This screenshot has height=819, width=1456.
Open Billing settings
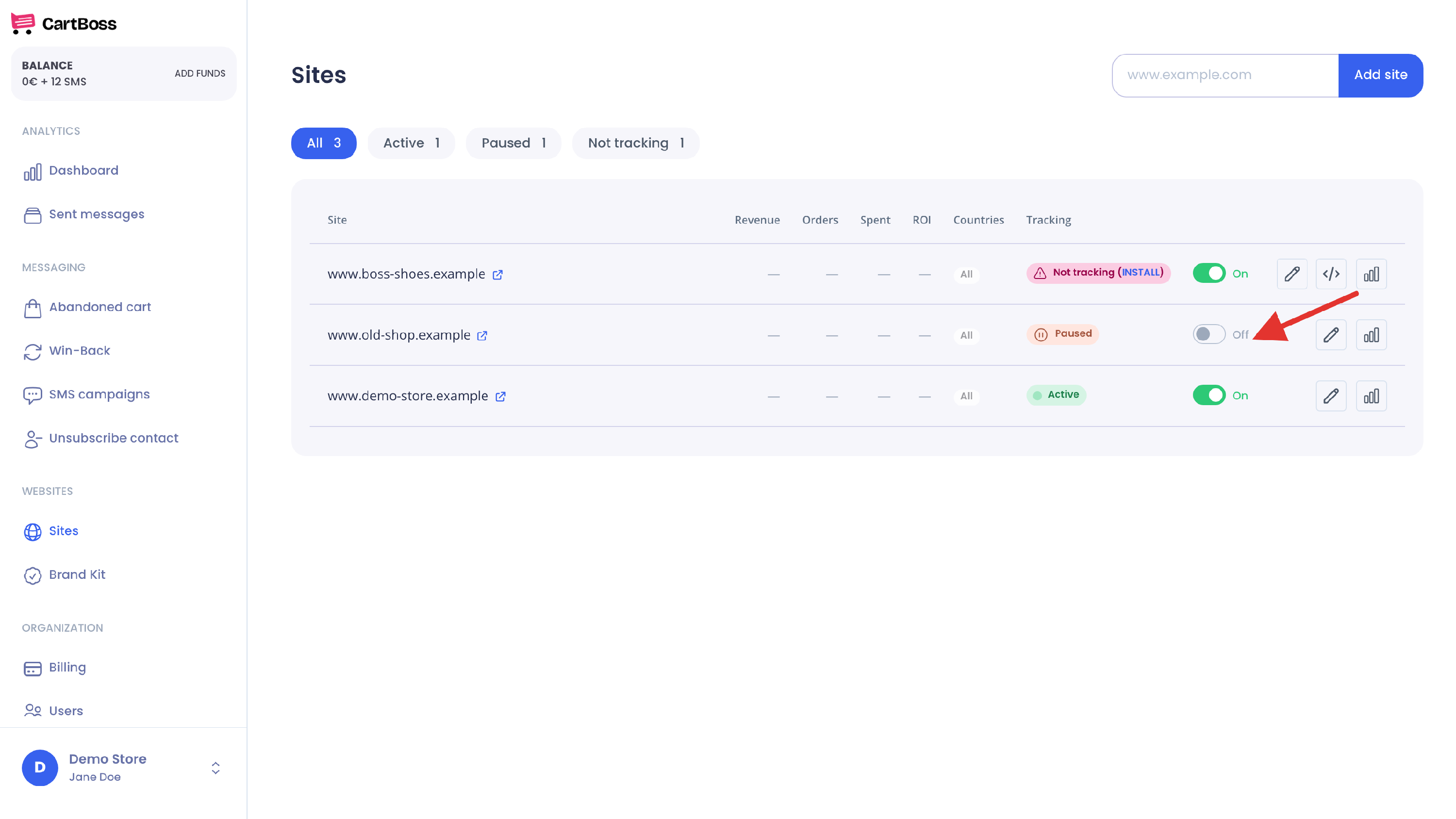tap(54, 668)
